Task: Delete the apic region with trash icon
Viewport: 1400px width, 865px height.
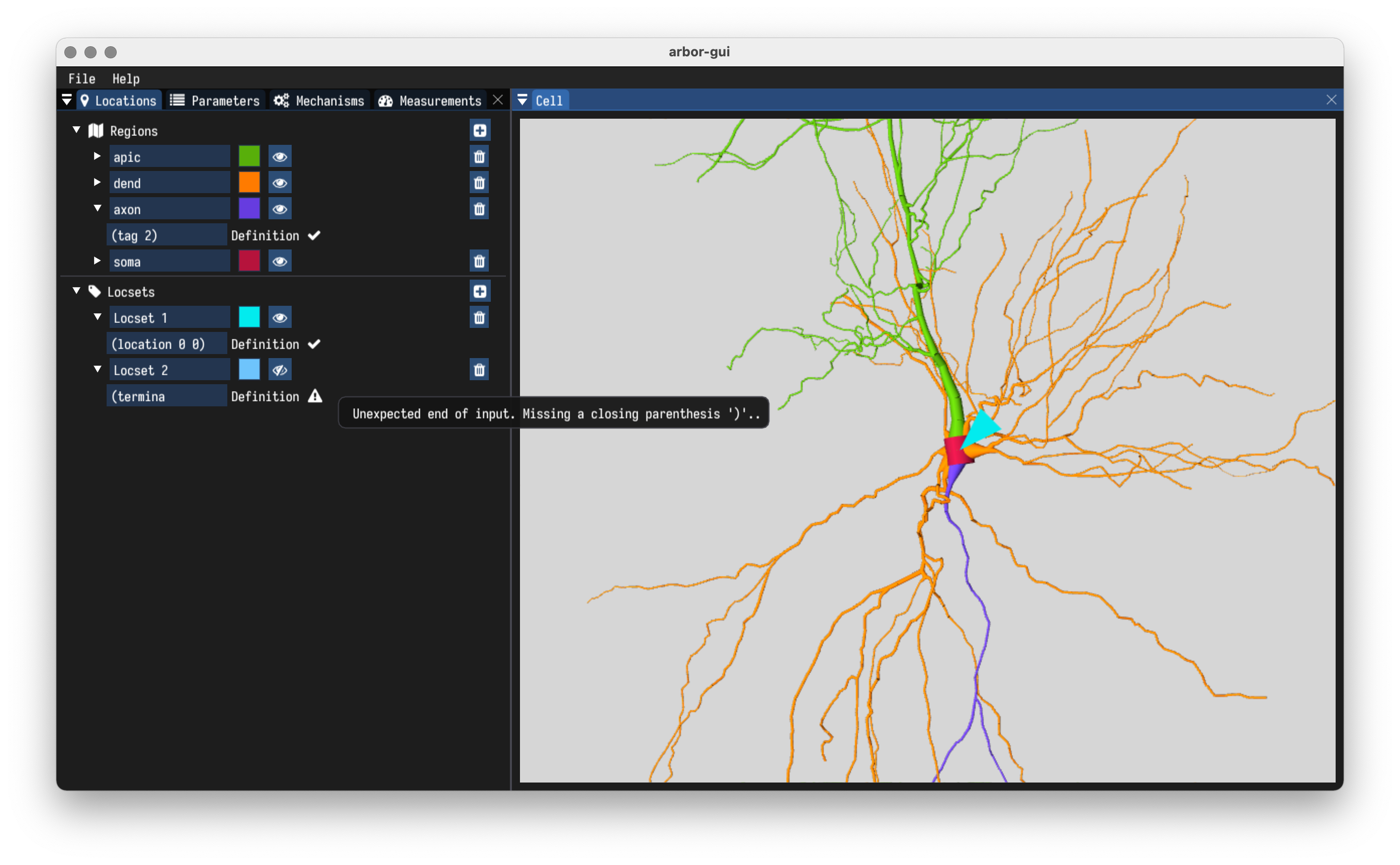Action: [479, 157]
